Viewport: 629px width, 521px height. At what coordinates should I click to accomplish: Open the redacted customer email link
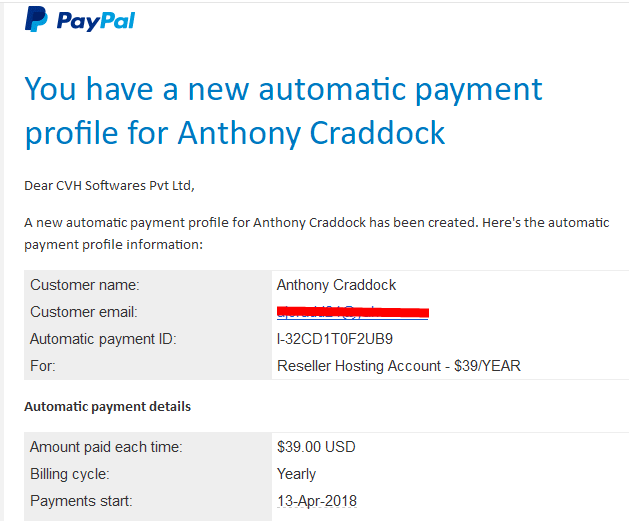click(353, 312)
